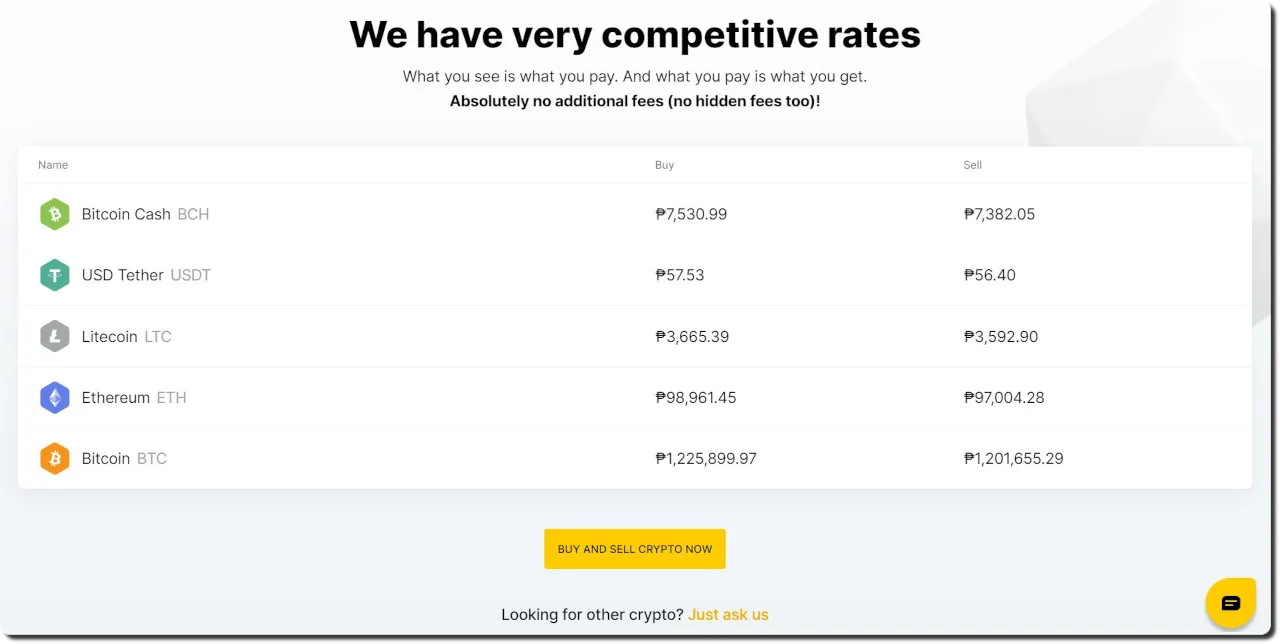
Task: Select the USD Tether USDT name label
Action: tap(146, 275)
